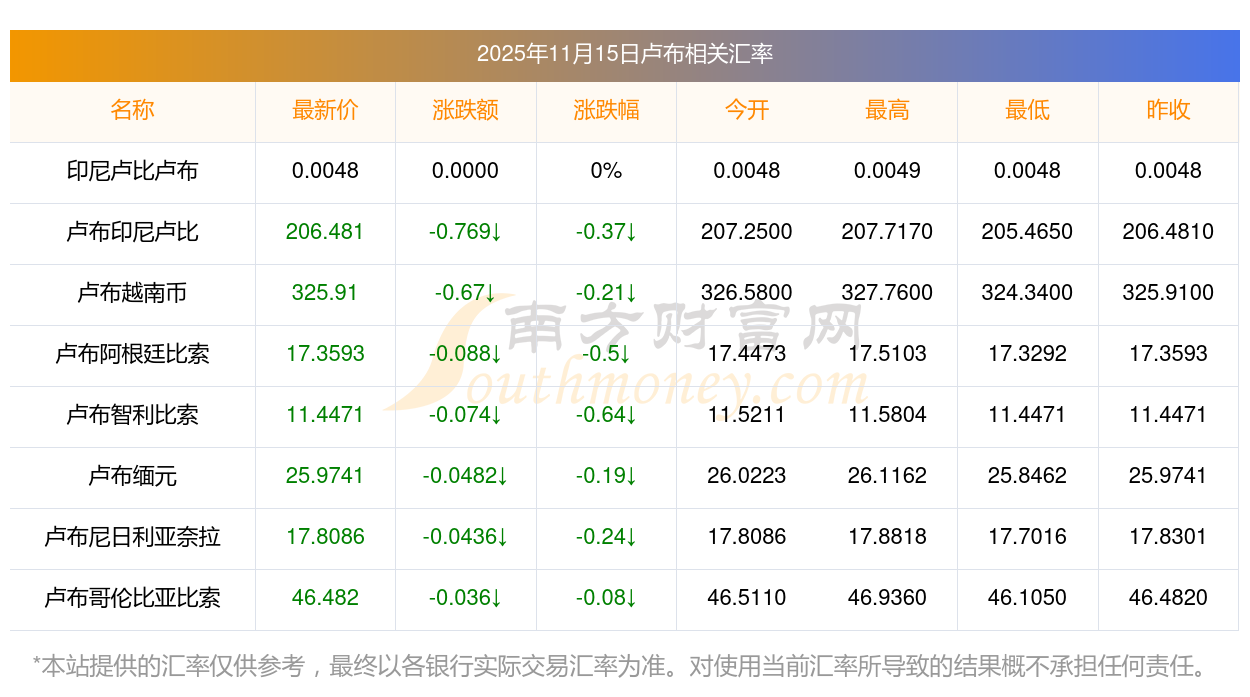This screenshot has width=1250, height=697.
Task: Click change percent -0.21↓
Action: pos(606,293)
